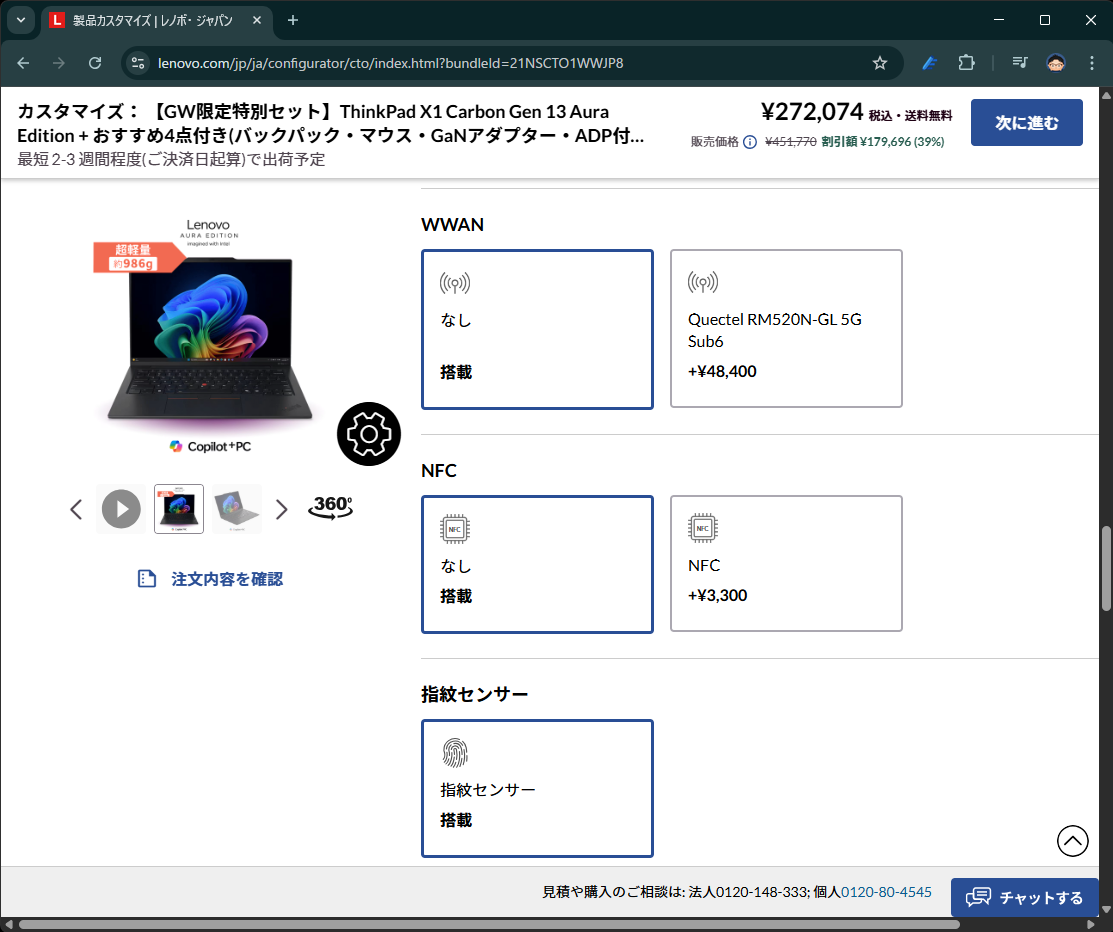Click the ¥272,074 total price

coord(812,111)
